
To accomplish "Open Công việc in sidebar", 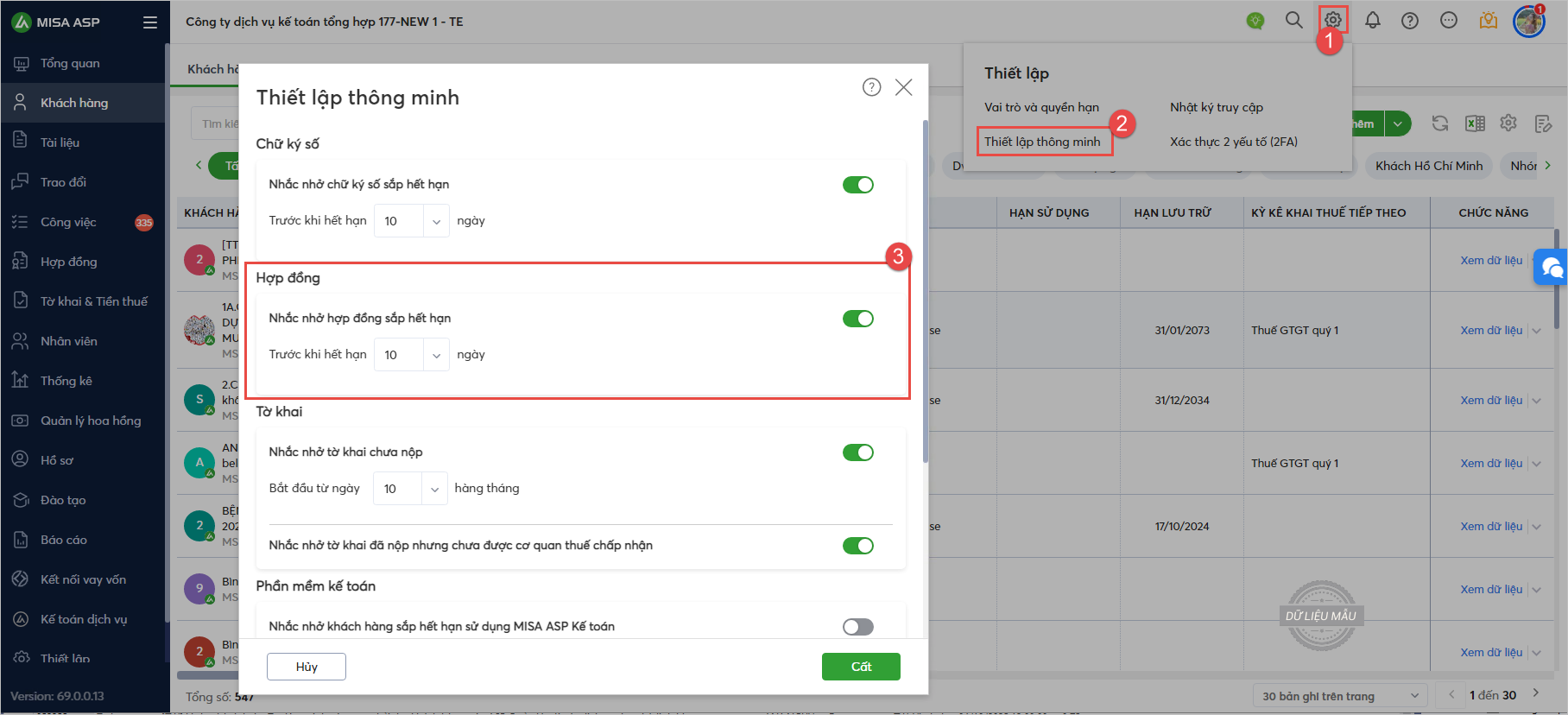I will click(x=82, y=222).
